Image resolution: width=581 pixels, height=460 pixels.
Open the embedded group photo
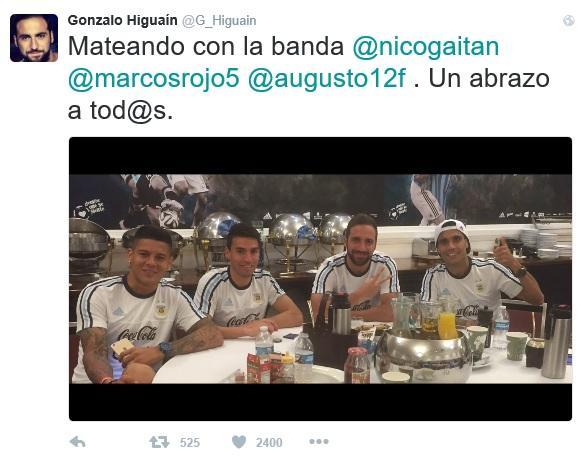pyautogui.click(x=321, y=279)
